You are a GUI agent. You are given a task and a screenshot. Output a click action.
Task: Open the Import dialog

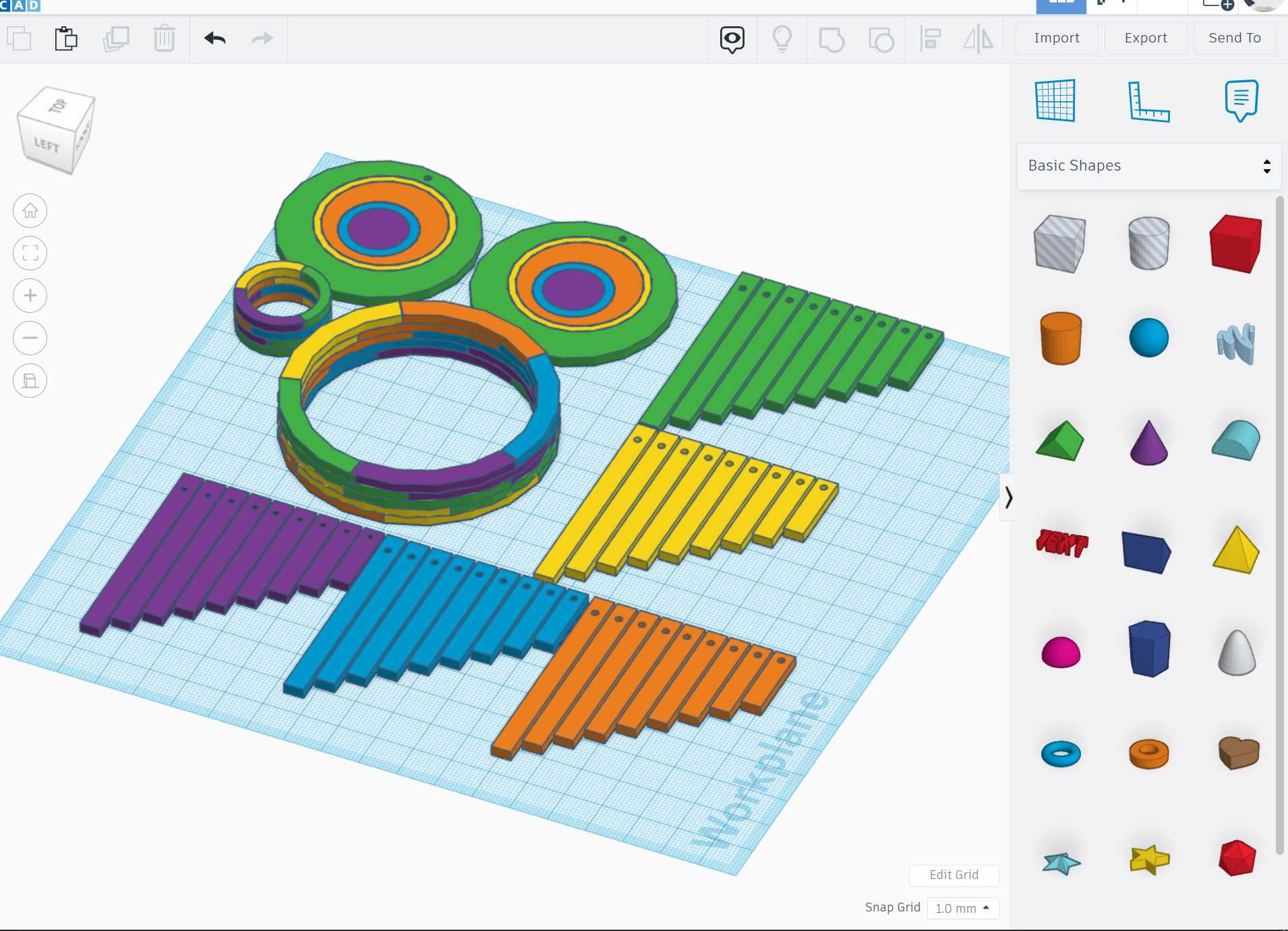(1057, 38)
